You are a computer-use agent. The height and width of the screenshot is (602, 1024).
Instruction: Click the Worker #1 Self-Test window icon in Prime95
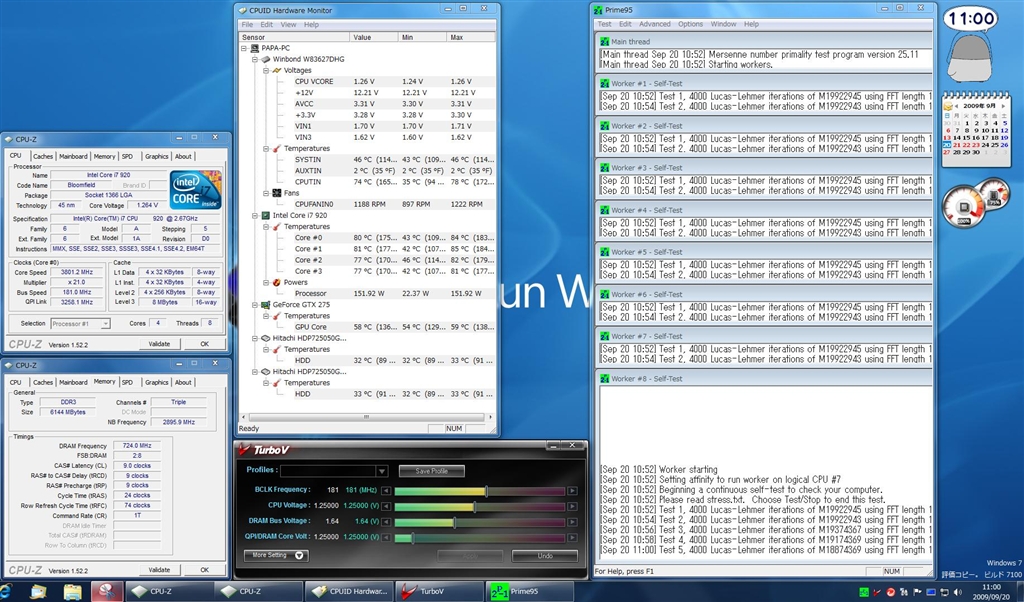[x=605, y=84]
